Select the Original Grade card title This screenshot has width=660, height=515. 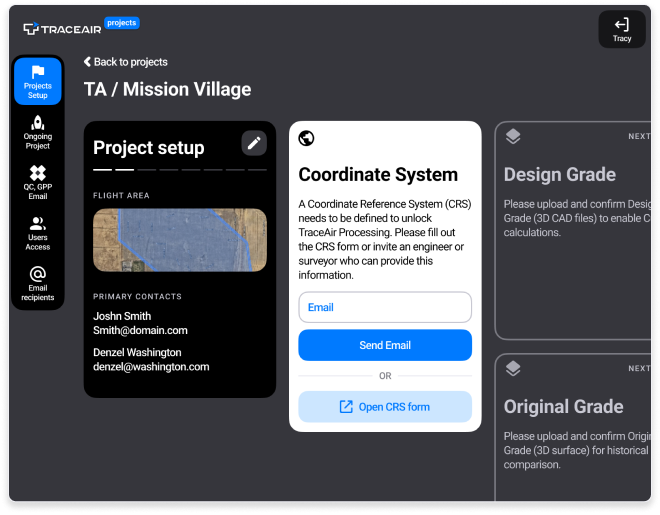point(564,406)
